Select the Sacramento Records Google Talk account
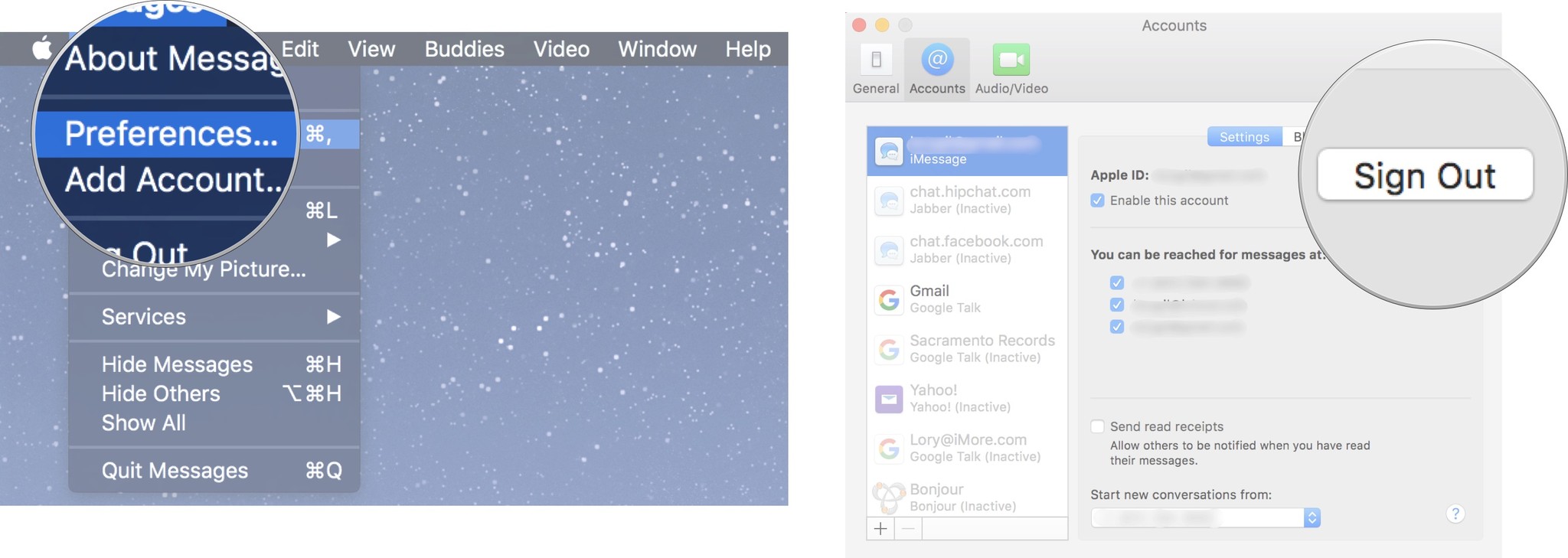Viewport: 1568px width, 558px height. click(967, 349)
